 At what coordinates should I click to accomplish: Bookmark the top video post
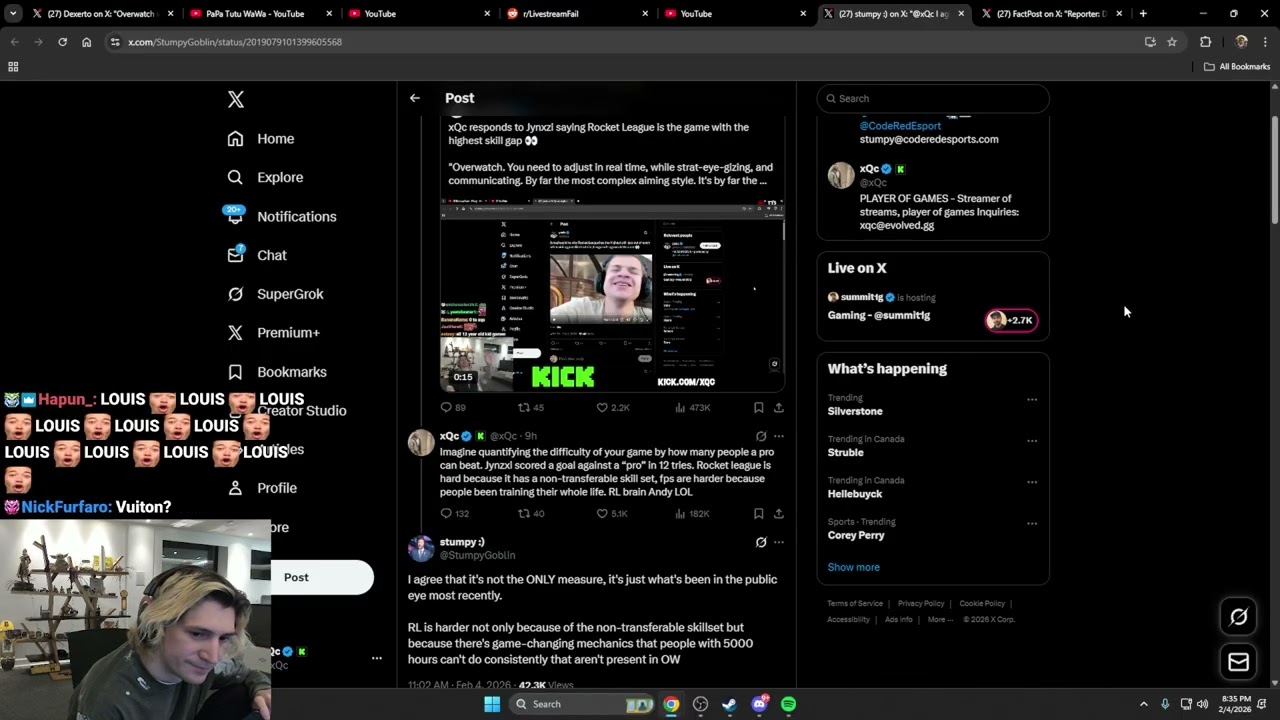click(x=758, y=408)
